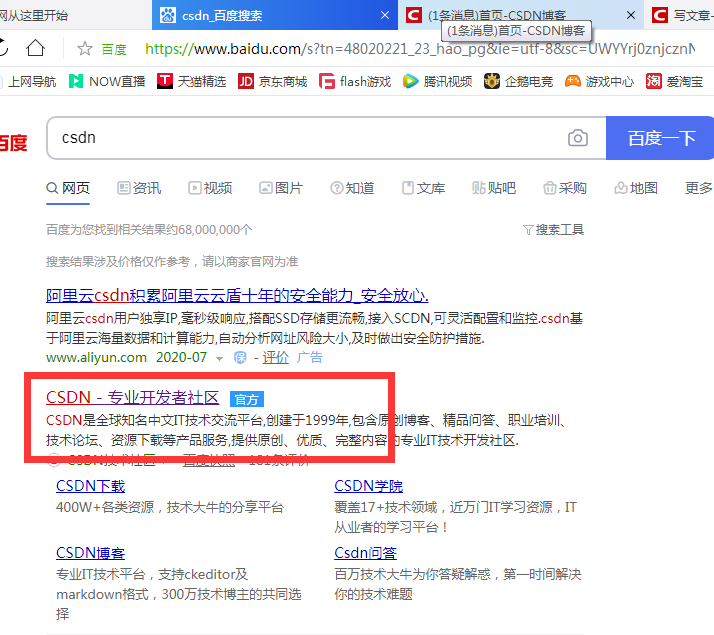Open the browser home page icon
The height and width of the screenshot is (635, 714).
(35, 48)
